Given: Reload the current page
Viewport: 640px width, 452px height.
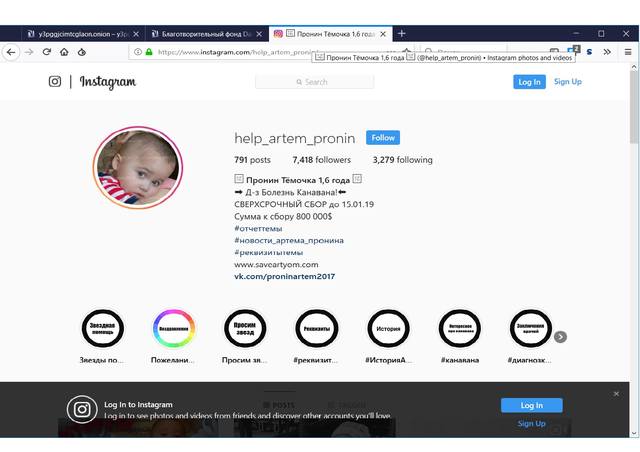Looking at the screenshot, I should (47, 52).
